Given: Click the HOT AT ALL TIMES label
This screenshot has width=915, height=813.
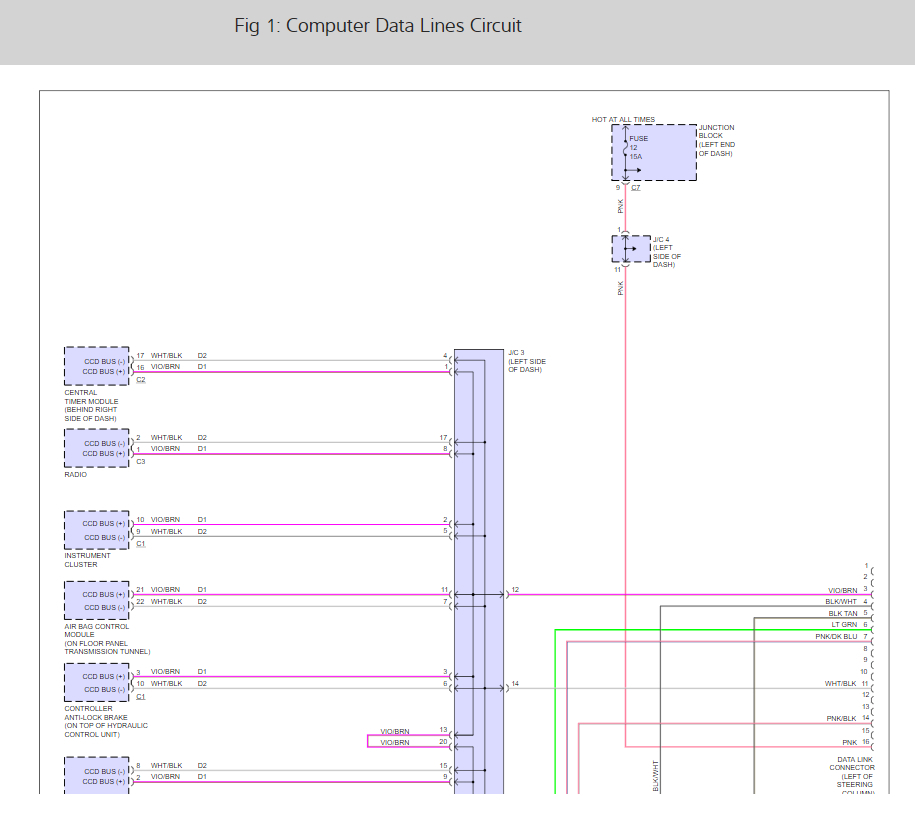Looking at the screenshot, I should click(x=623, y=120).
